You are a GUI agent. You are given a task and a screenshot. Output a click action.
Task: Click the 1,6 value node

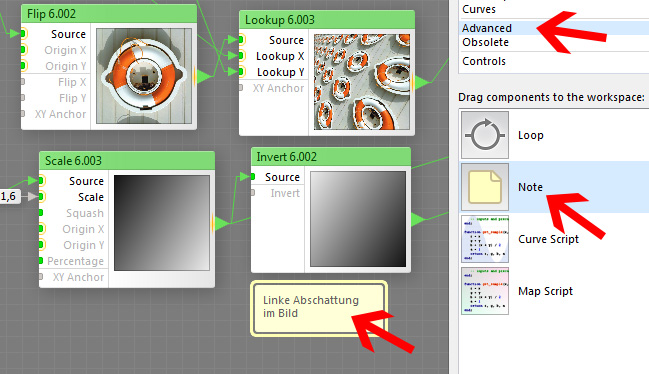10,196
